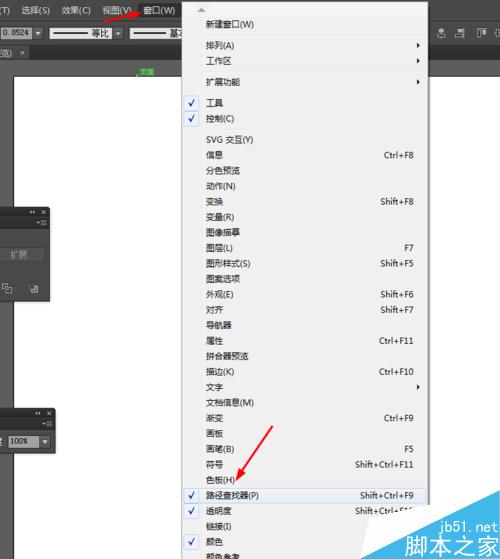Screen dimensions: 500x559
Task: Expand the 文字 submenu
Action: coord(305,387)
